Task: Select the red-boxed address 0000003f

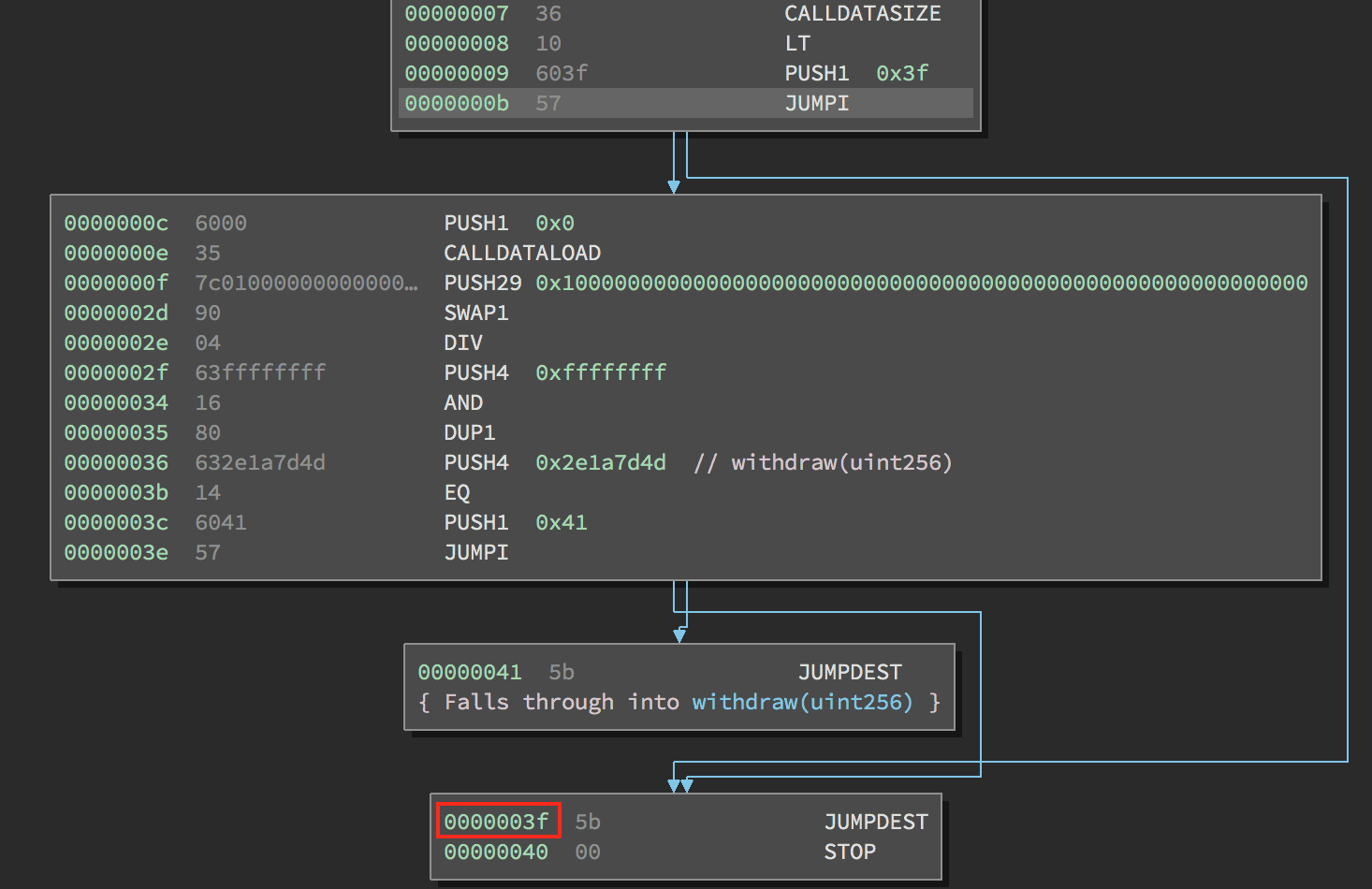Action: click(497, 821)
